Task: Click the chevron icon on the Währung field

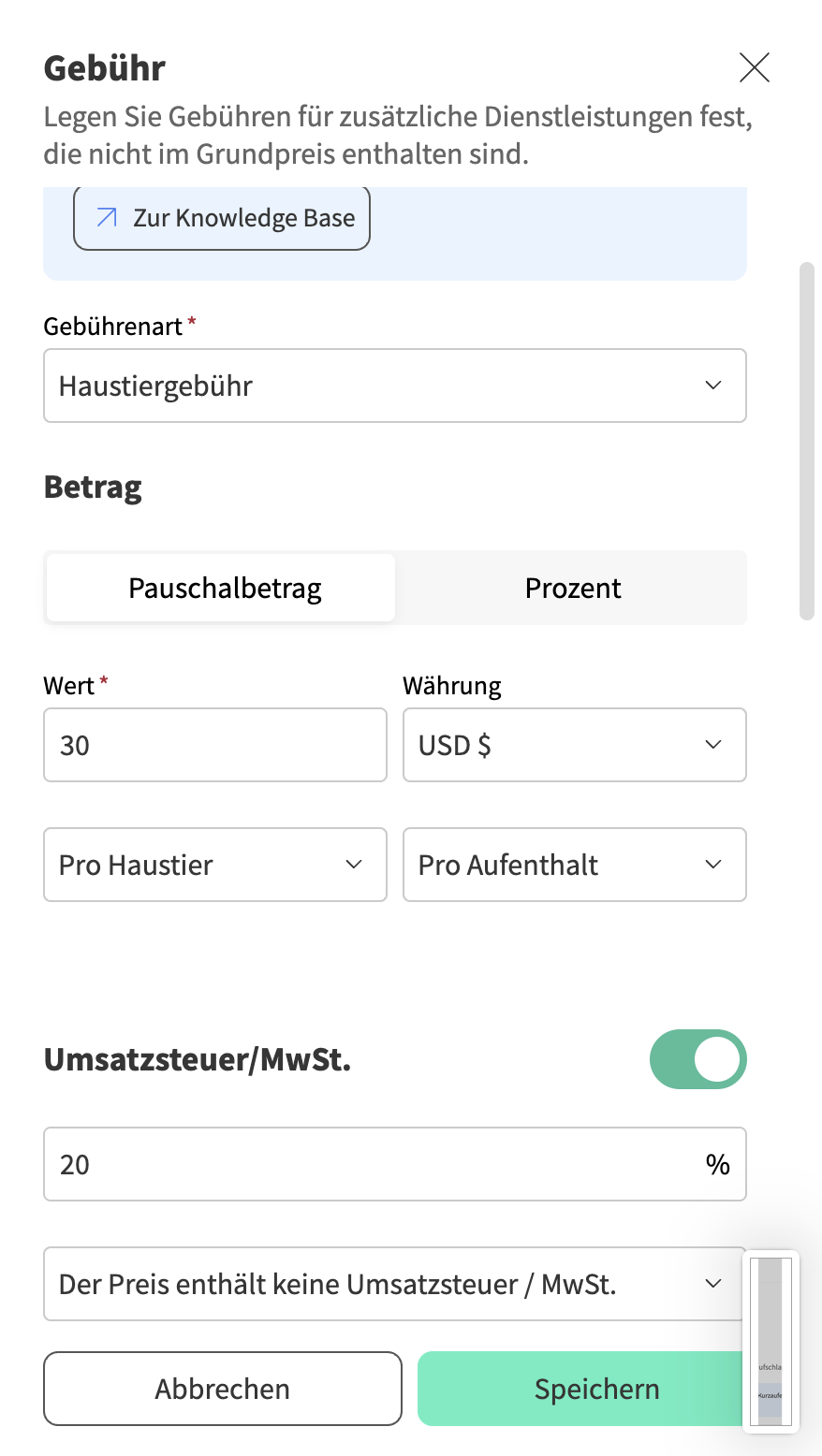Action: (x=712, y=745)
